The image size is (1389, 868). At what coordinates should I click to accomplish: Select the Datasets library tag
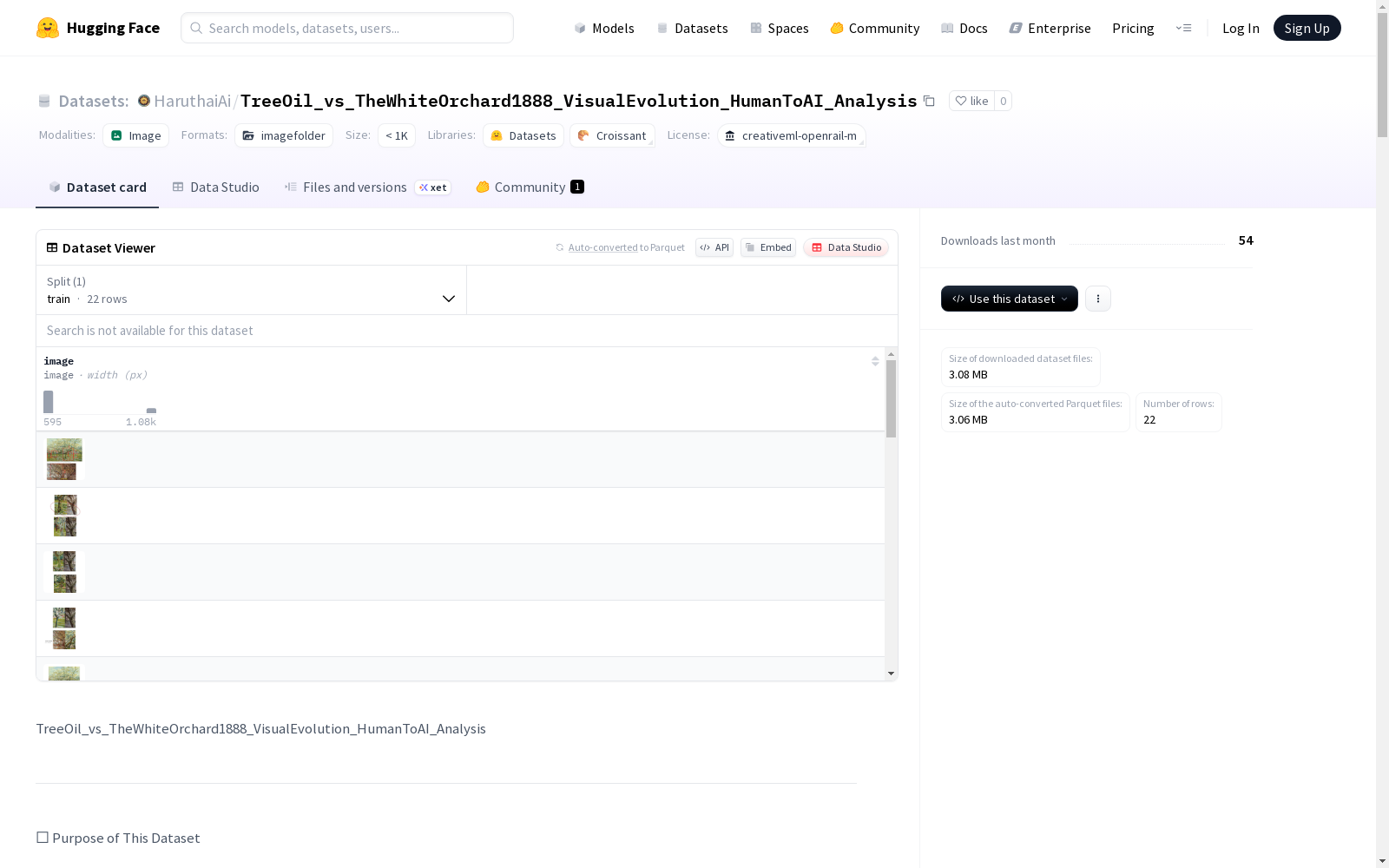tap(523, 135)
